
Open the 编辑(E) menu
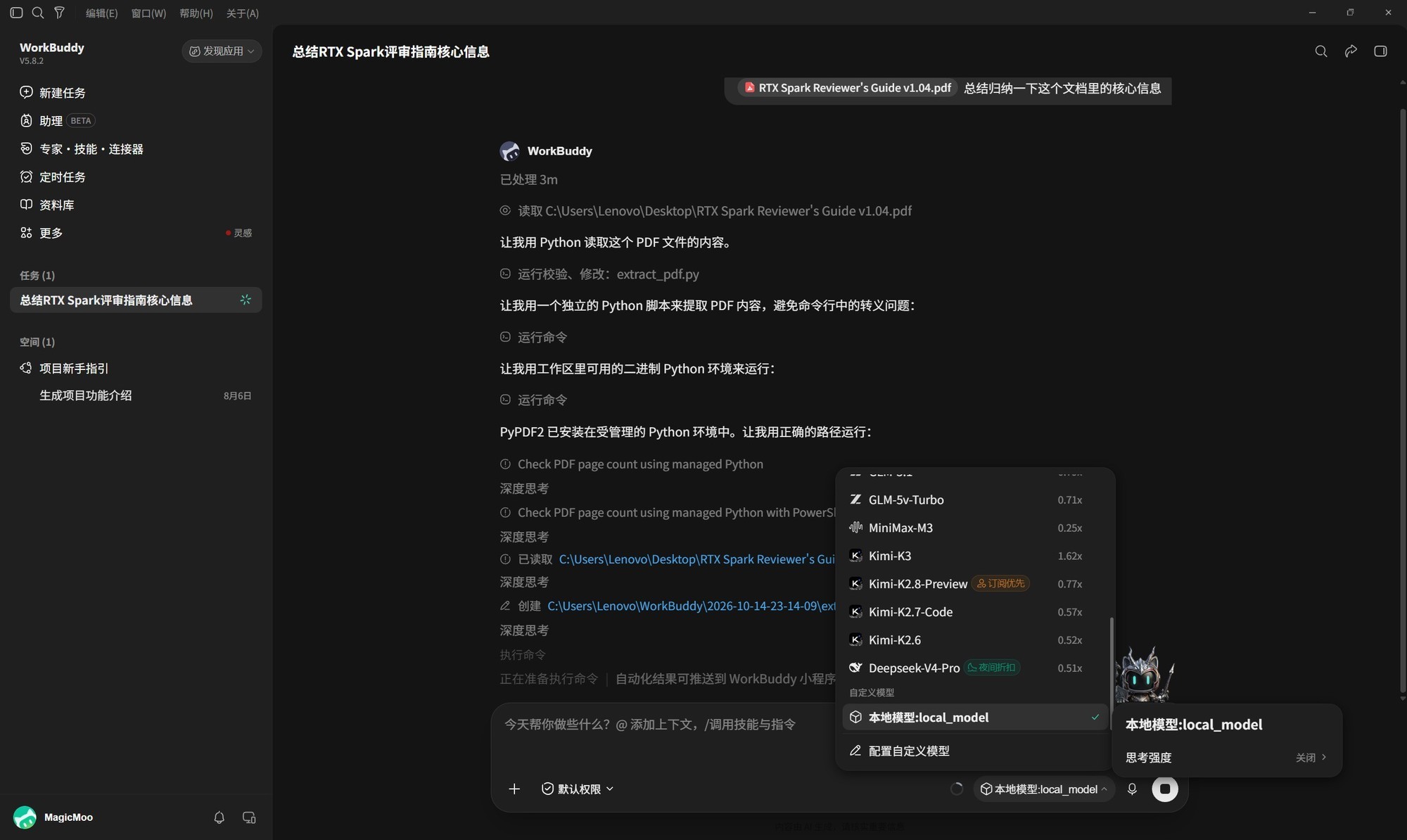101,13
